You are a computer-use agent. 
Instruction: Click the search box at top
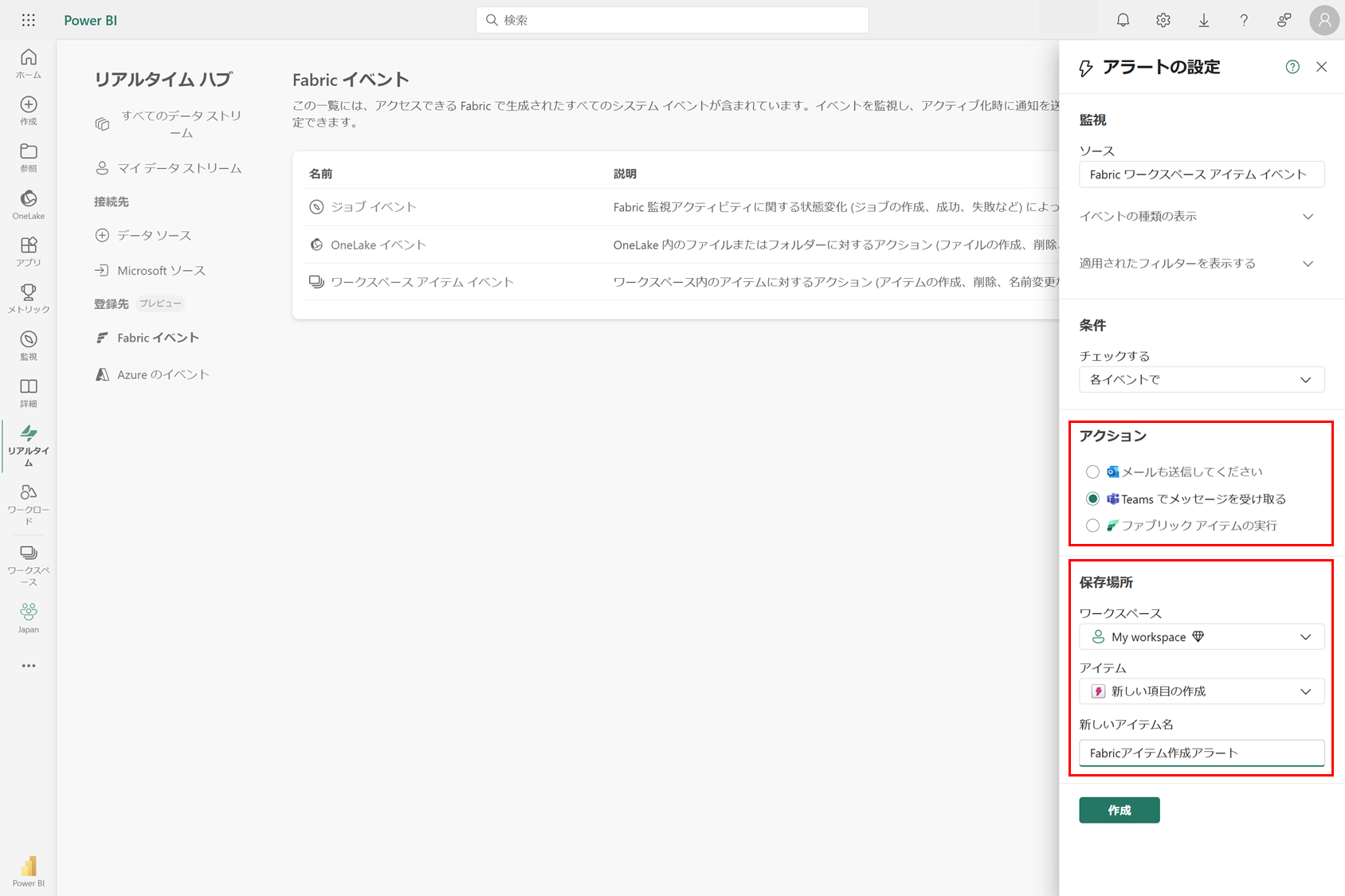coord(672,20)
